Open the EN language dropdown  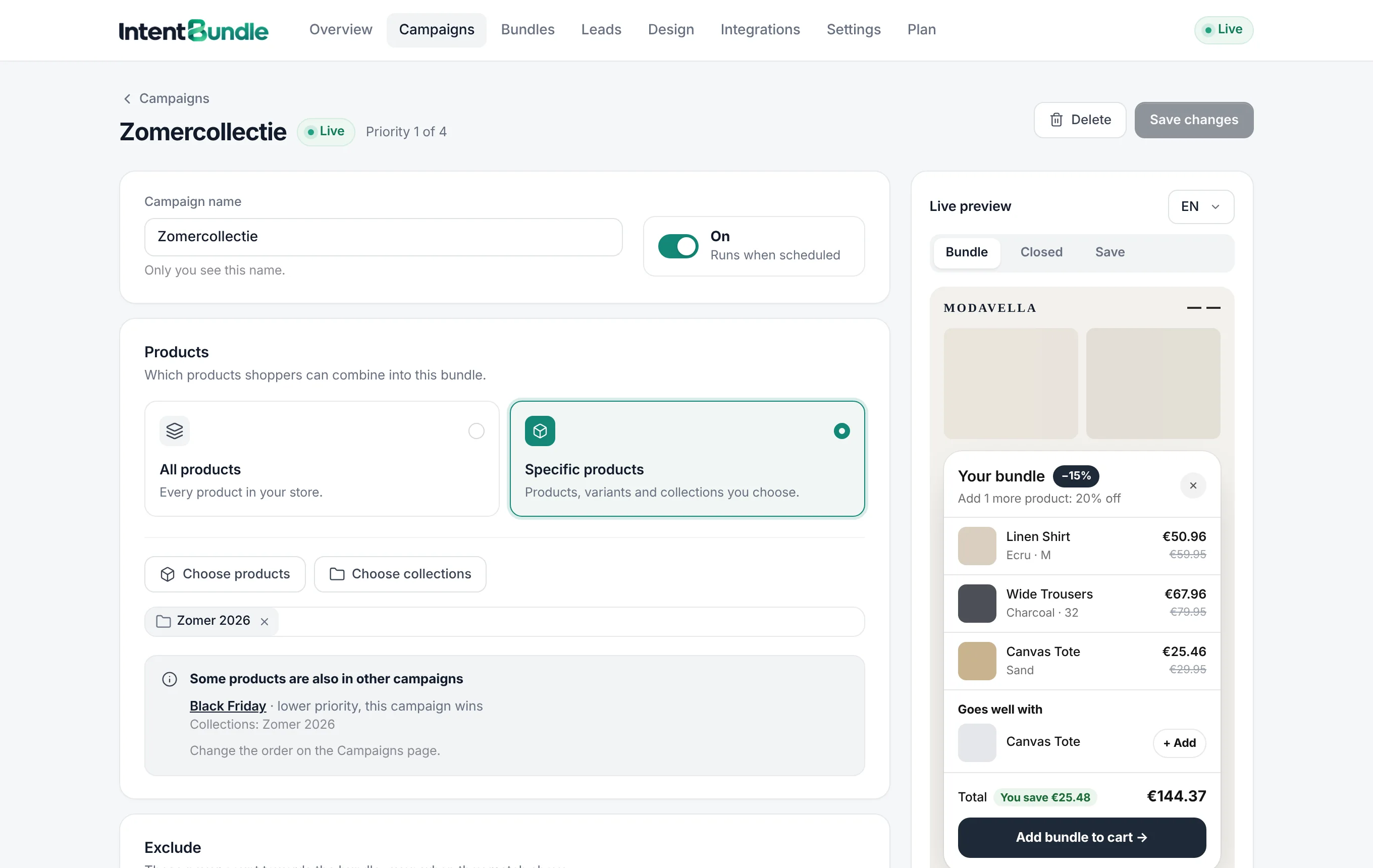(1201, 206)
